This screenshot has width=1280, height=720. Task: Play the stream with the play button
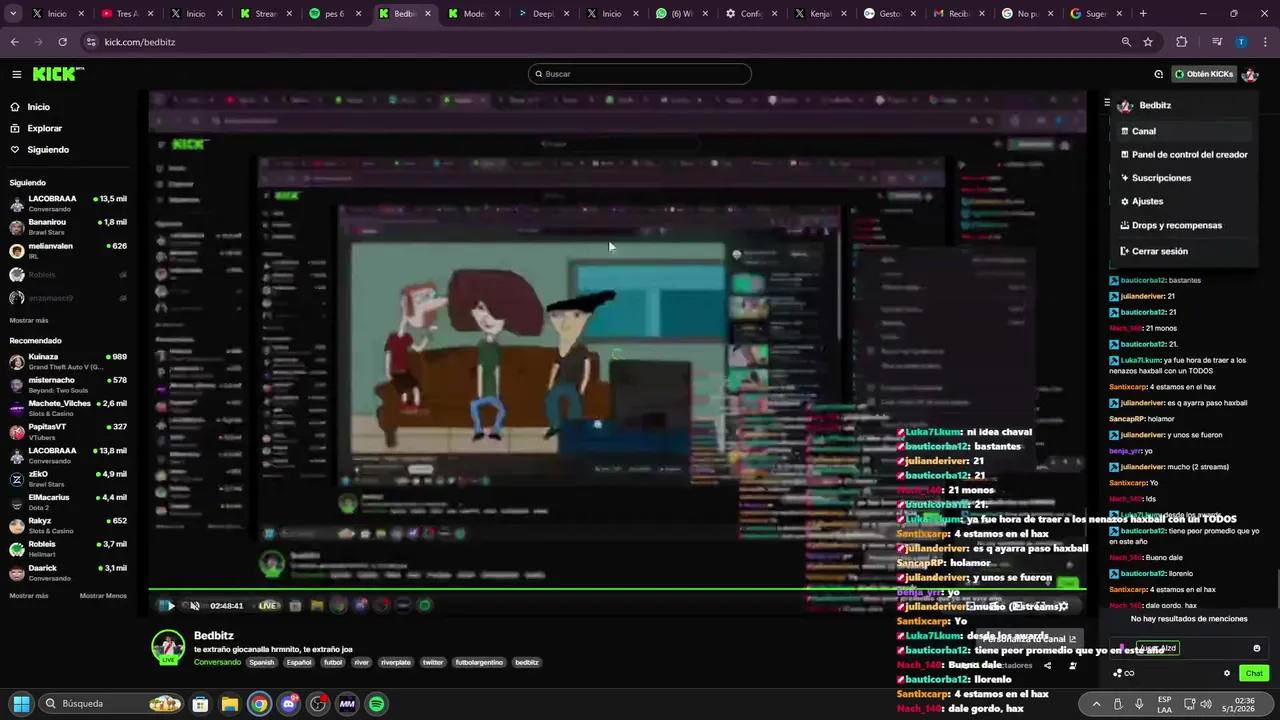(x=171, y=605)
